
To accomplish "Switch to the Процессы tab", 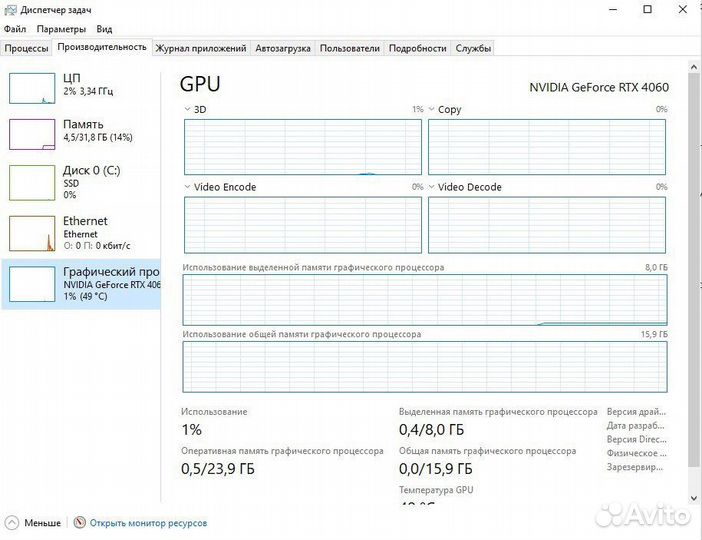I will (x=26, y=48).
